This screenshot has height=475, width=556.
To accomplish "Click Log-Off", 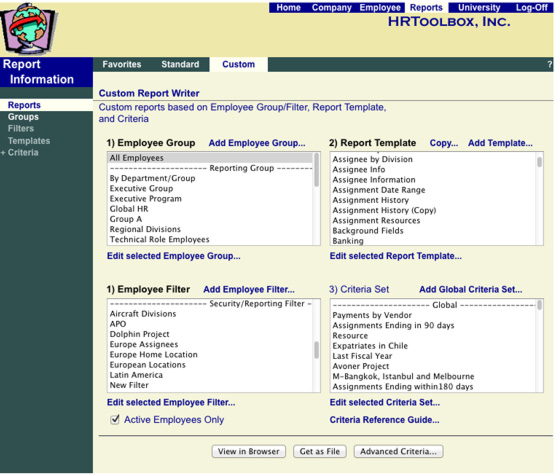I will click(x=531, y=7).
